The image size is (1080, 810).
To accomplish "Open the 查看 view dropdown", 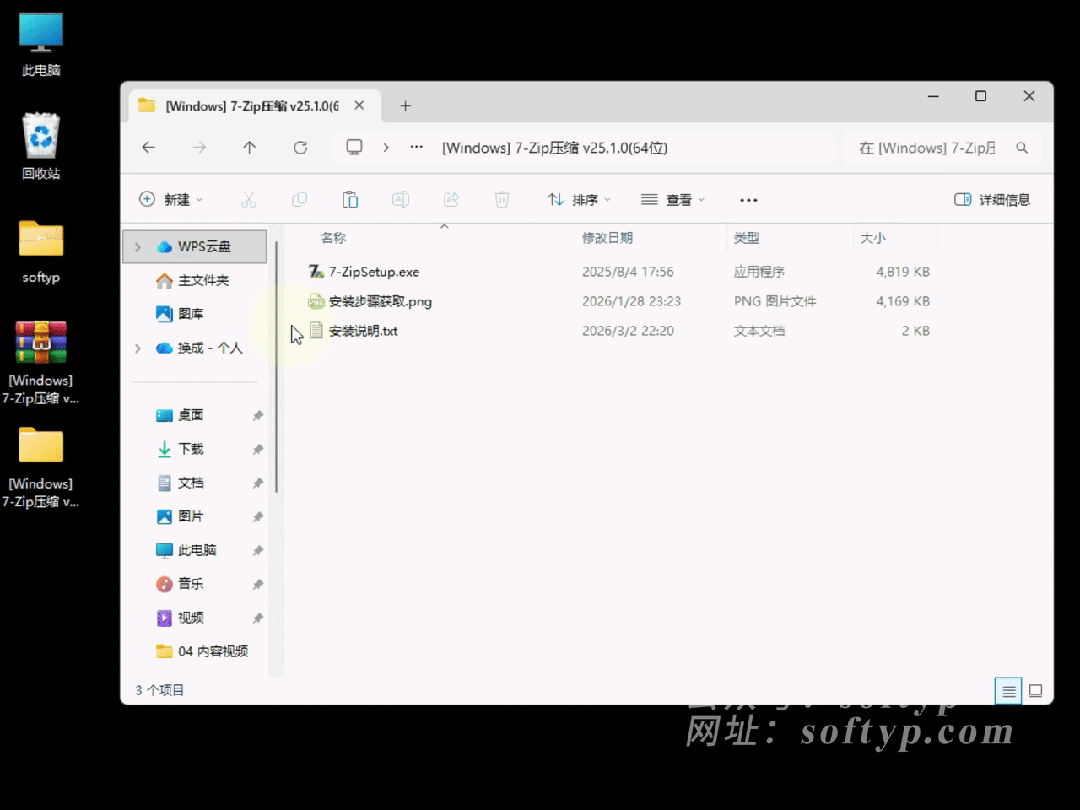I will [673, 200].
